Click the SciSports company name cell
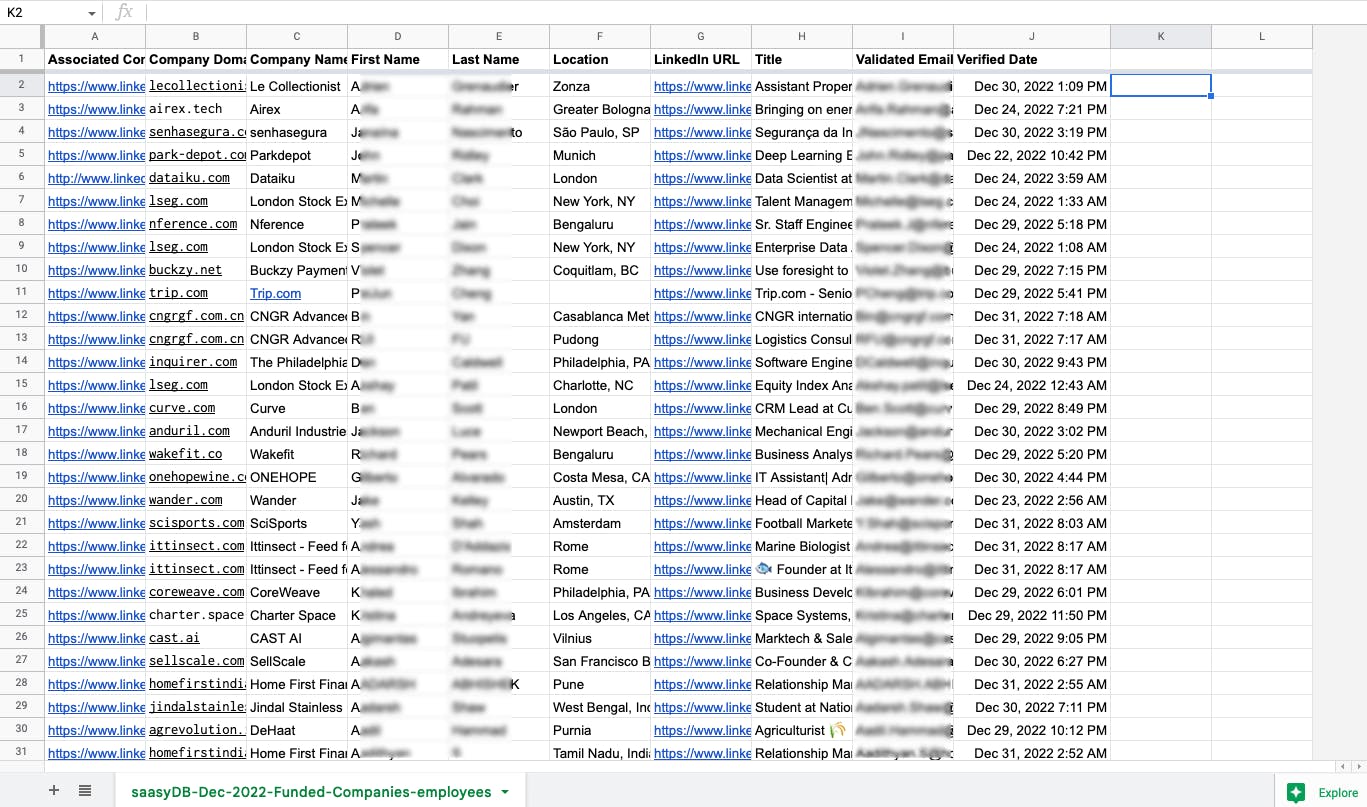 297,523
